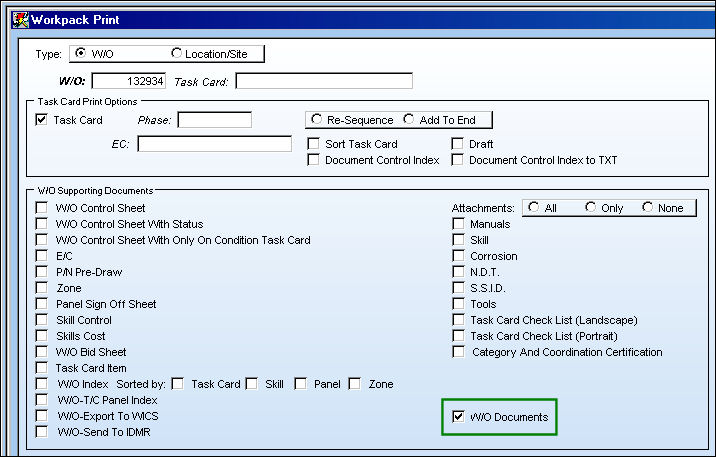This screenshot has height=457, width=716.
Task: Tick the Document Control Index checkbox
Action: point(313,160)
